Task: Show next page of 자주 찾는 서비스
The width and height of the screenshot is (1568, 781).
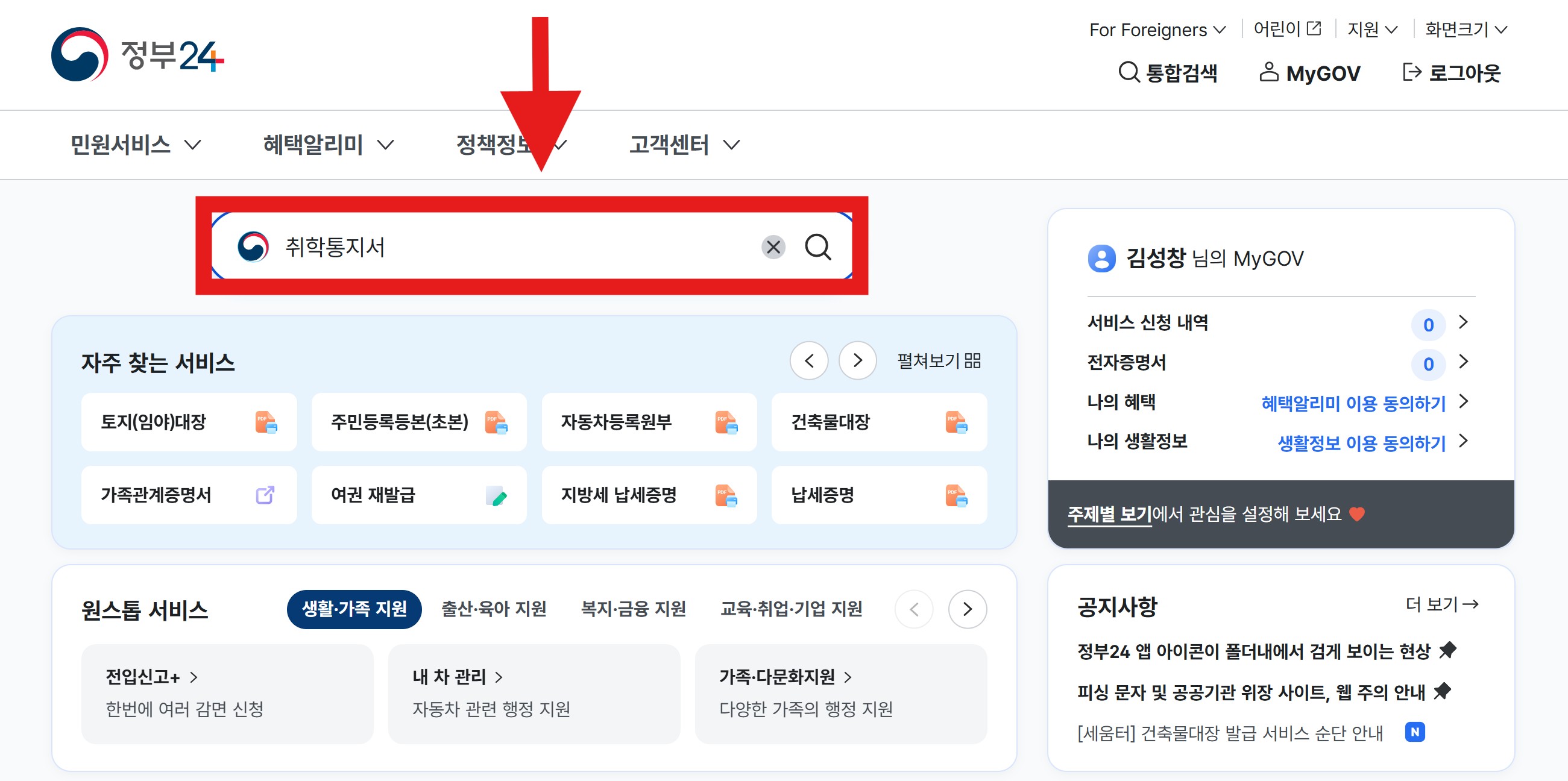Action: tap(857, 361)
